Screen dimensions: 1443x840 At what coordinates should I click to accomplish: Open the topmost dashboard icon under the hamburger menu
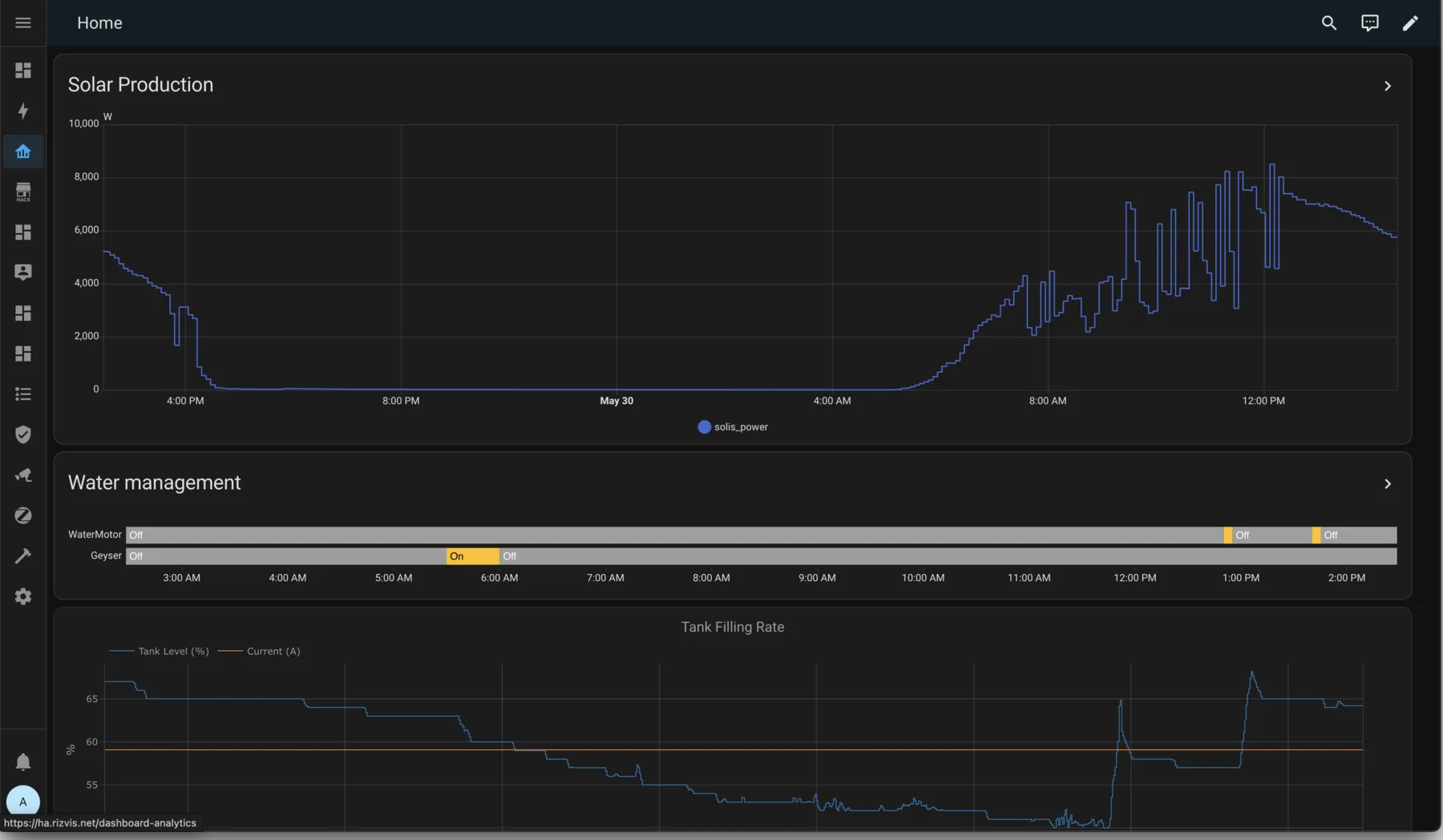click(x=23, y=71)
